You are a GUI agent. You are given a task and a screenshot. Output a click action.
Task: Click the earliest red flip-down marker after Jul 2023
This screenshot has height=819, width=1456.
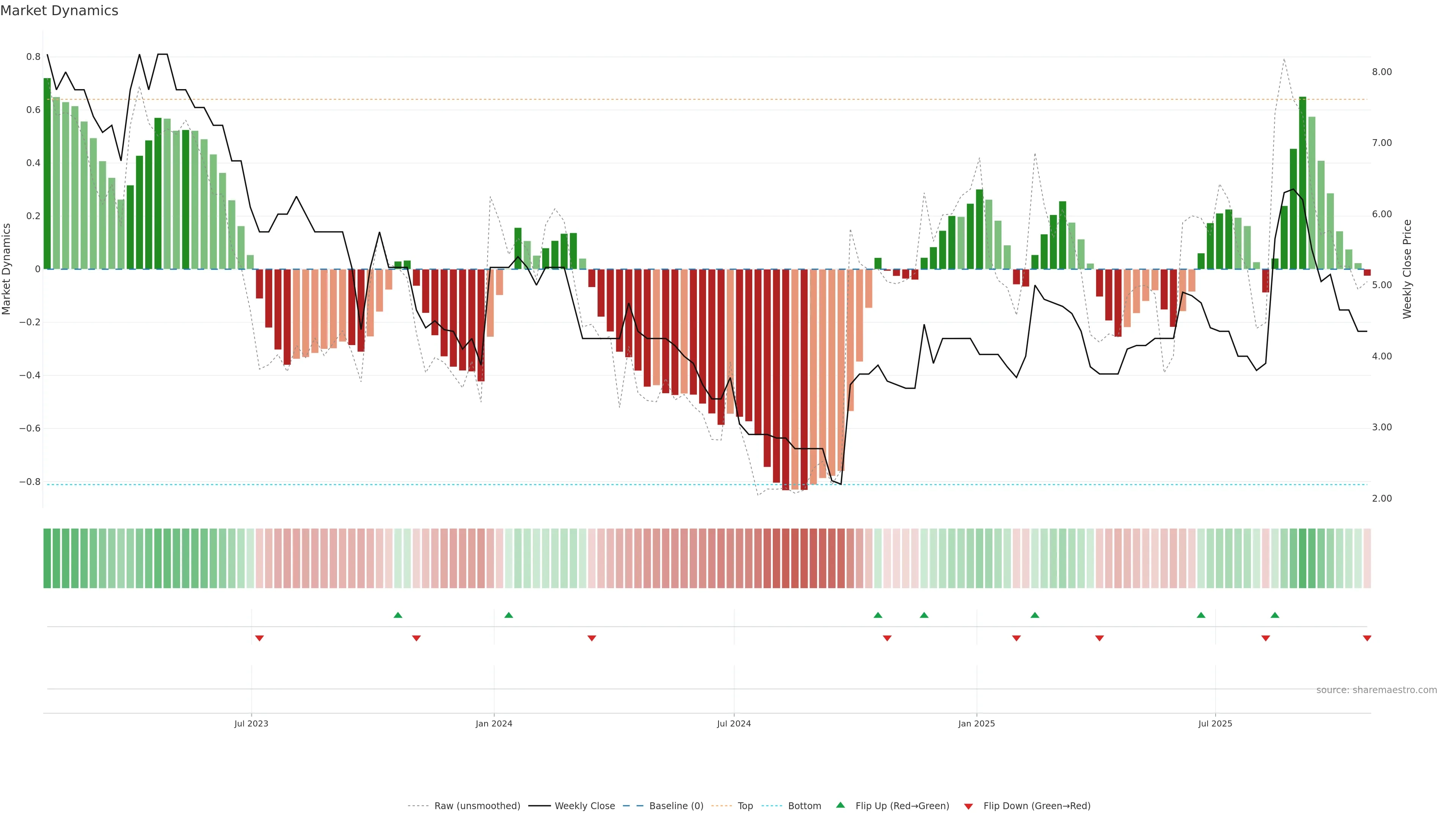point(259,638)
